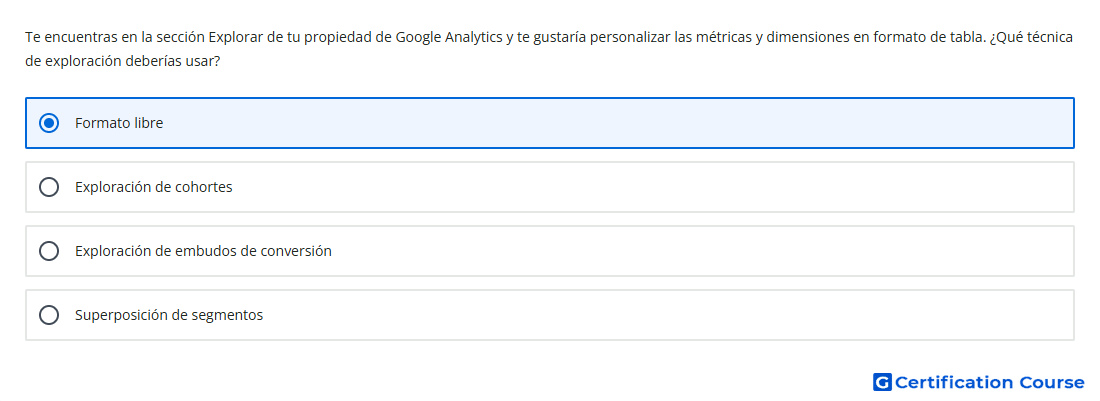Mark the Superposición de segmentos radio circle

click(x=49, y=315)
